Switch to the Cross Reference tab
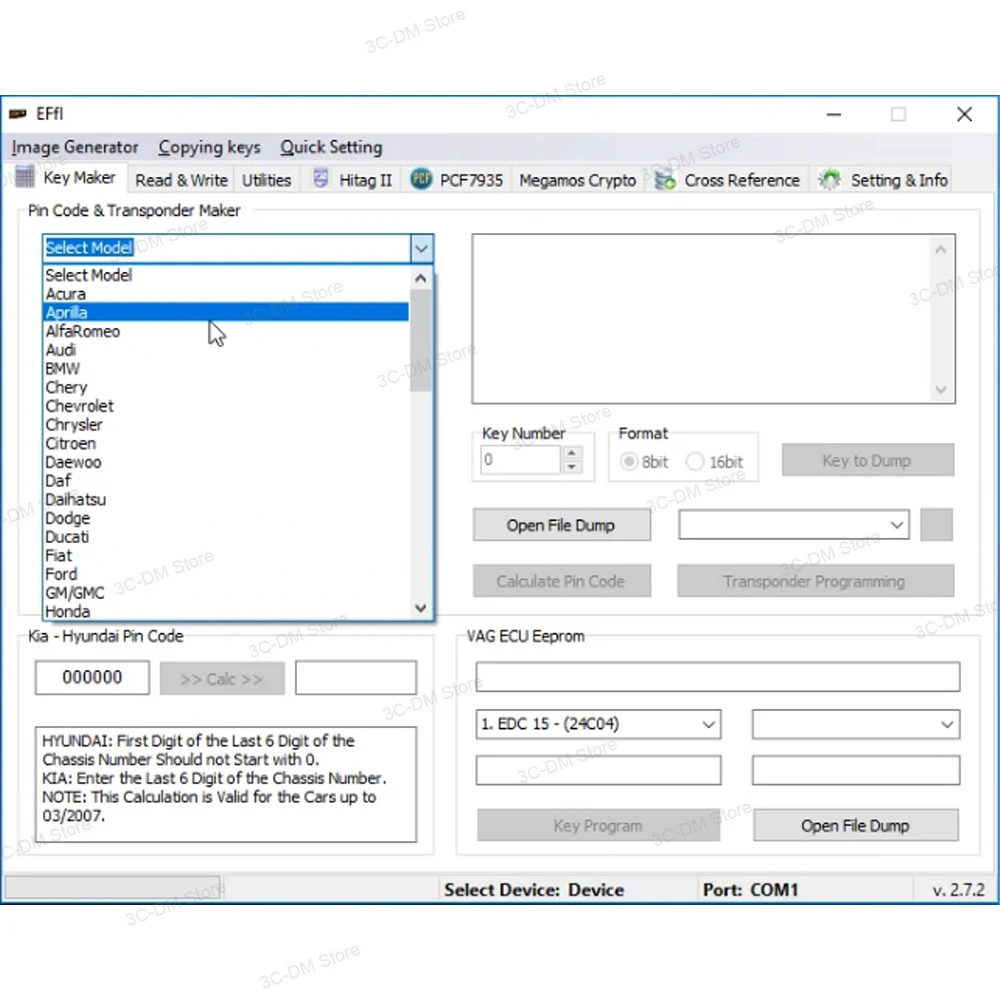 point(727,180)
